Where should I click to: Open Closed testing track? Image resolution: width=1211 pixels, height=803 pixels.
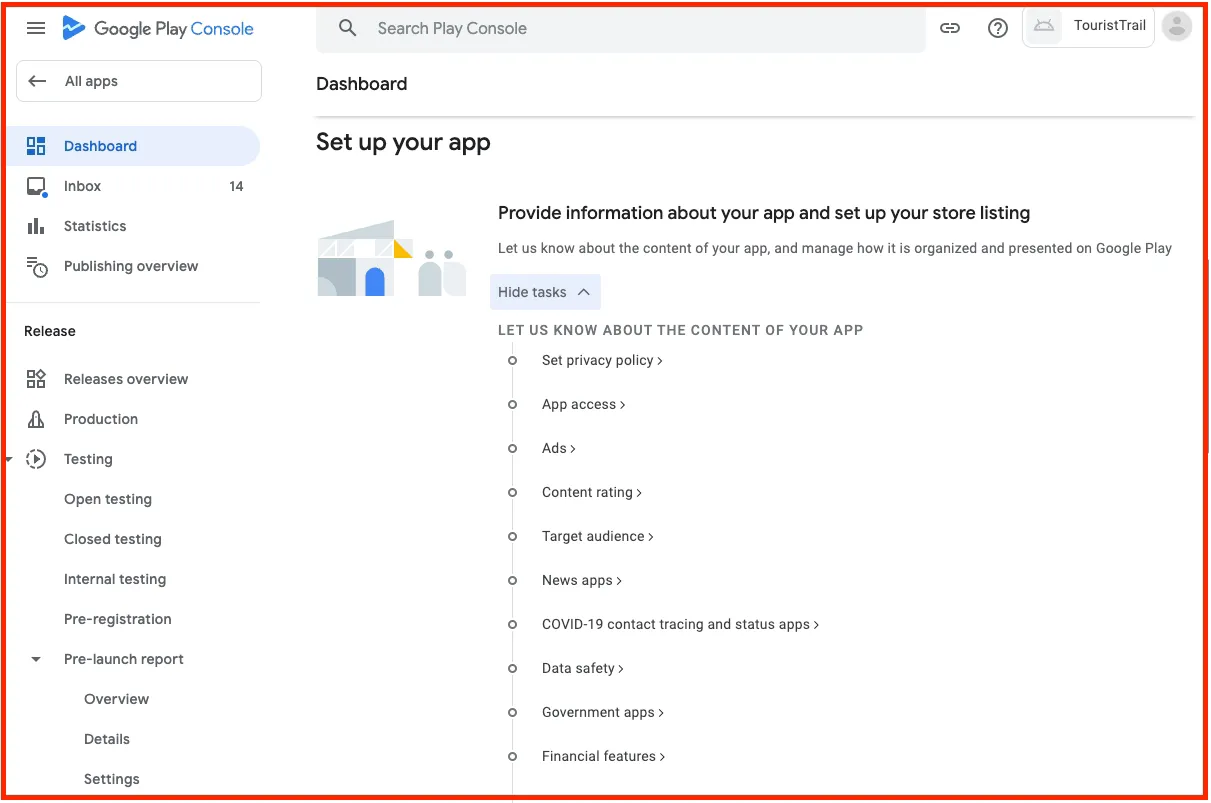click(113, 539)
